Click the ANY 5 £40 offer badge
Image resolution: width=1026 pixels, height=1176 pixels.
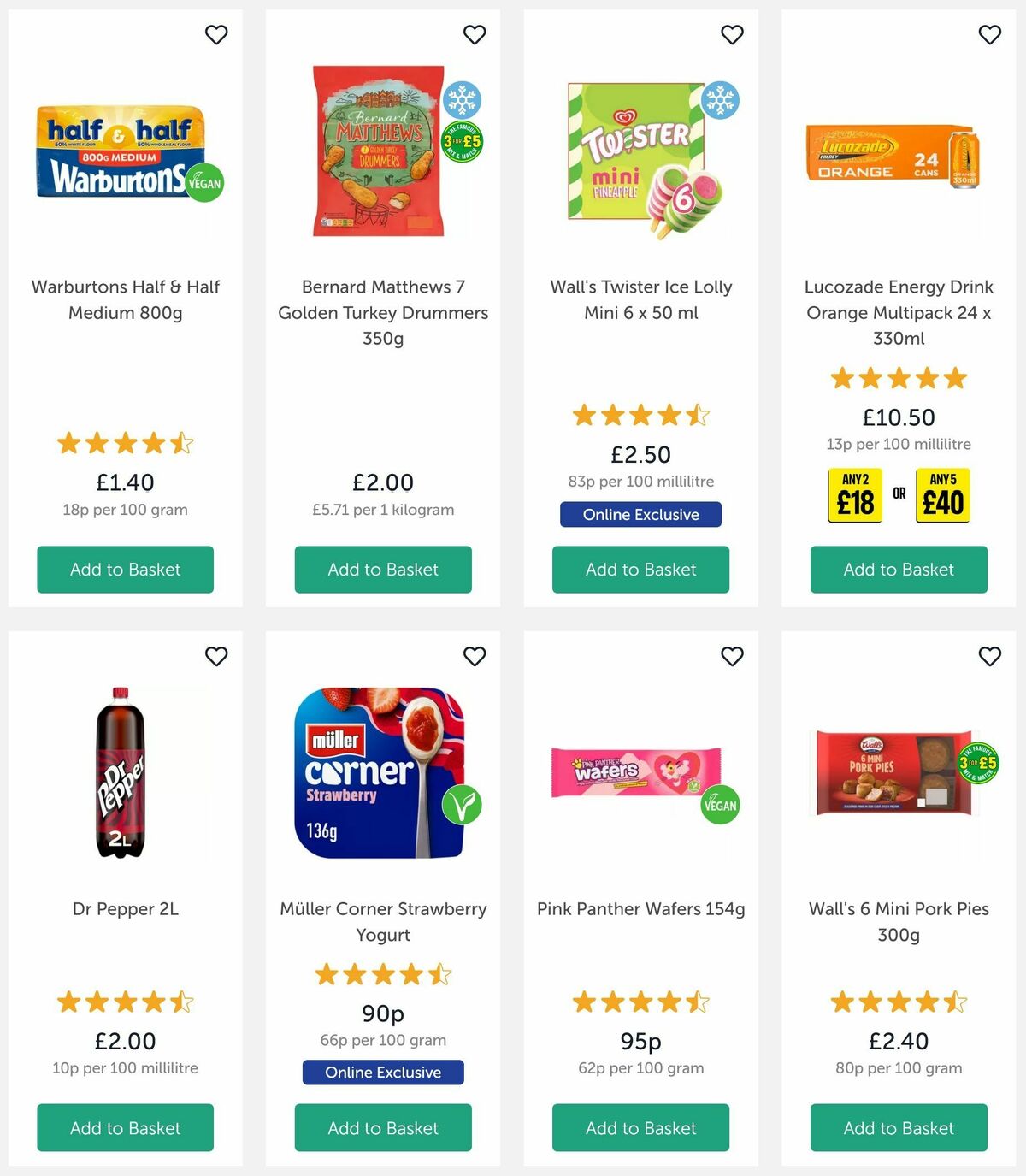coord(944,493)
